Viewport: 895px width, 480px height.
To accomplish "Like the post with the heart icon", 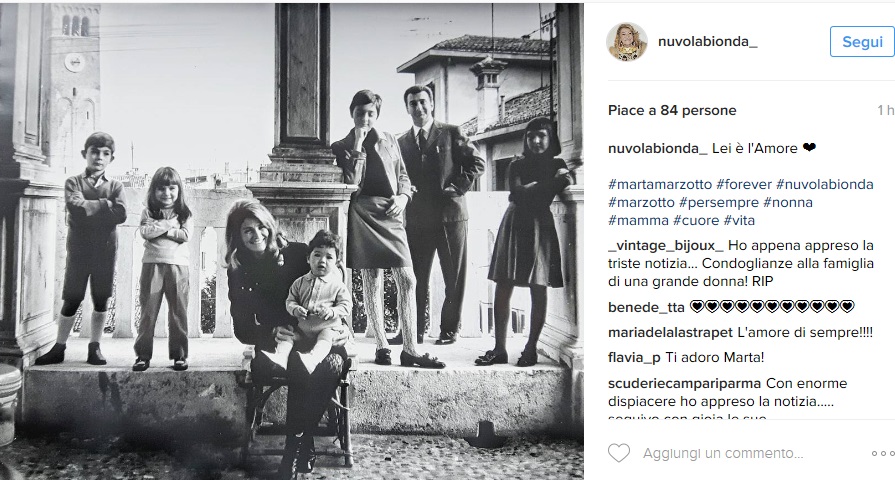I will tap(619, 453).
